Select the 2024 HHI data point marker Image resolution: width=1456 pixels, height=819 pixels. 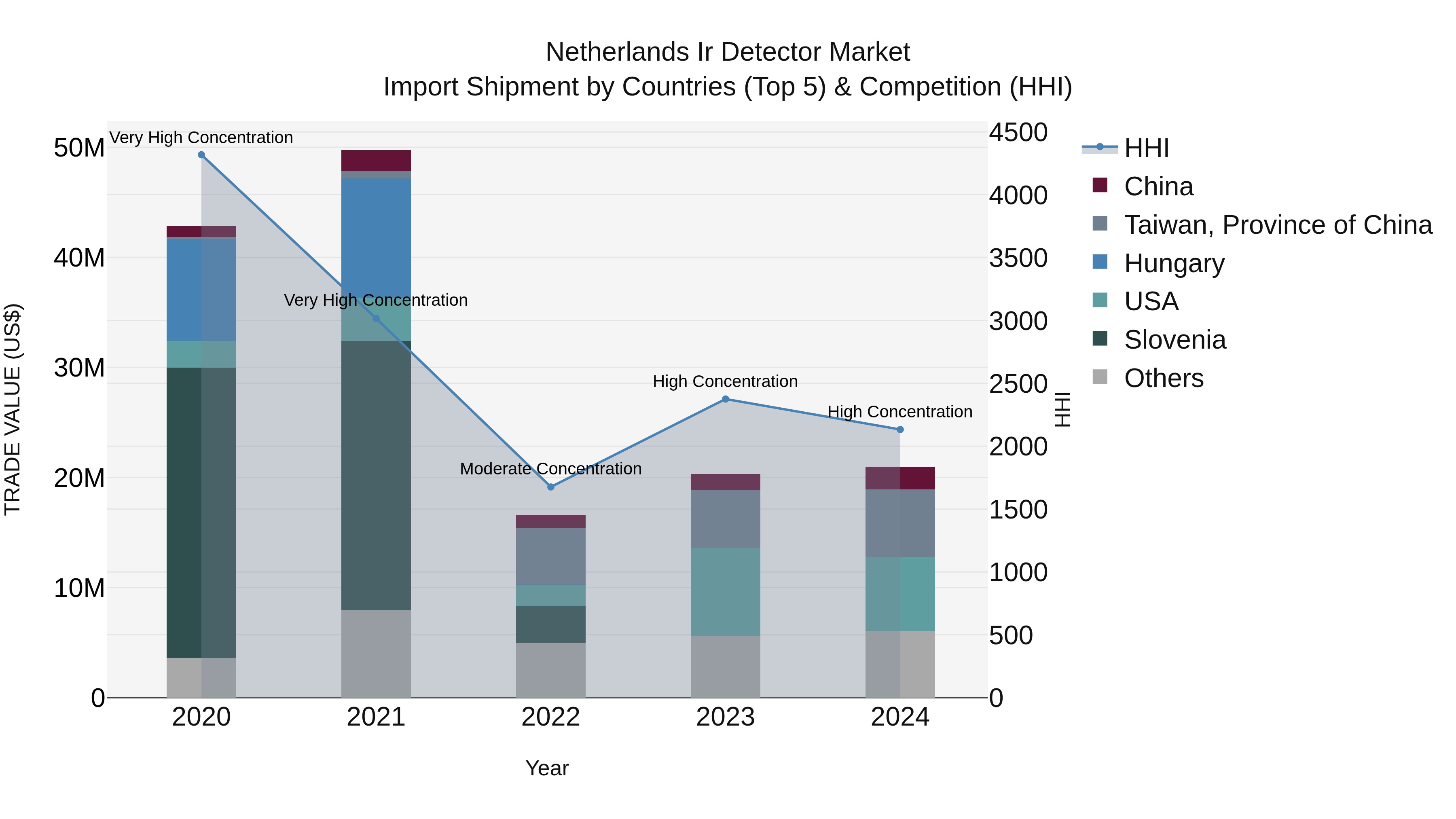[900, 430]
